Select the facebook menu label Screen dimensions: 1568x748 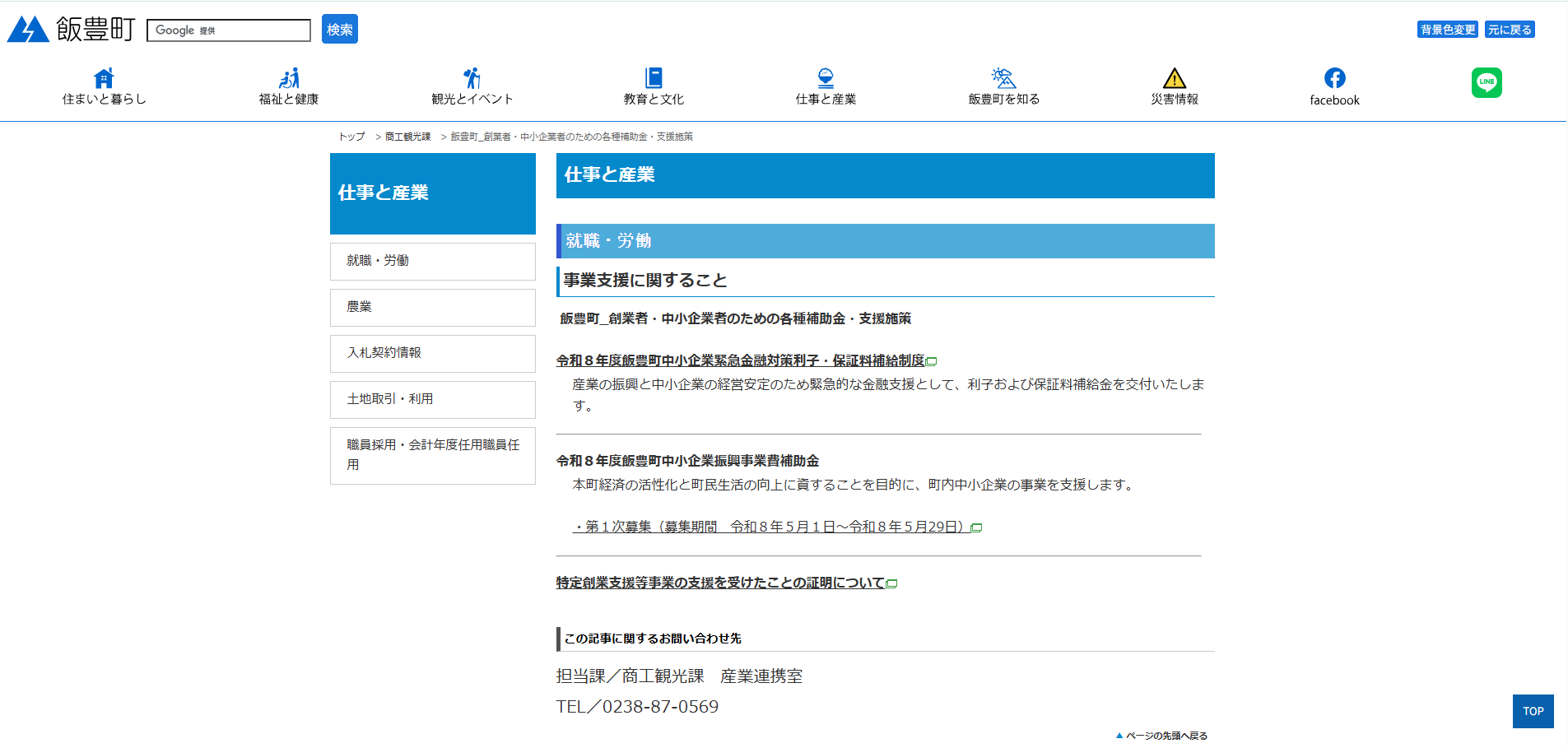[1335, 100]
